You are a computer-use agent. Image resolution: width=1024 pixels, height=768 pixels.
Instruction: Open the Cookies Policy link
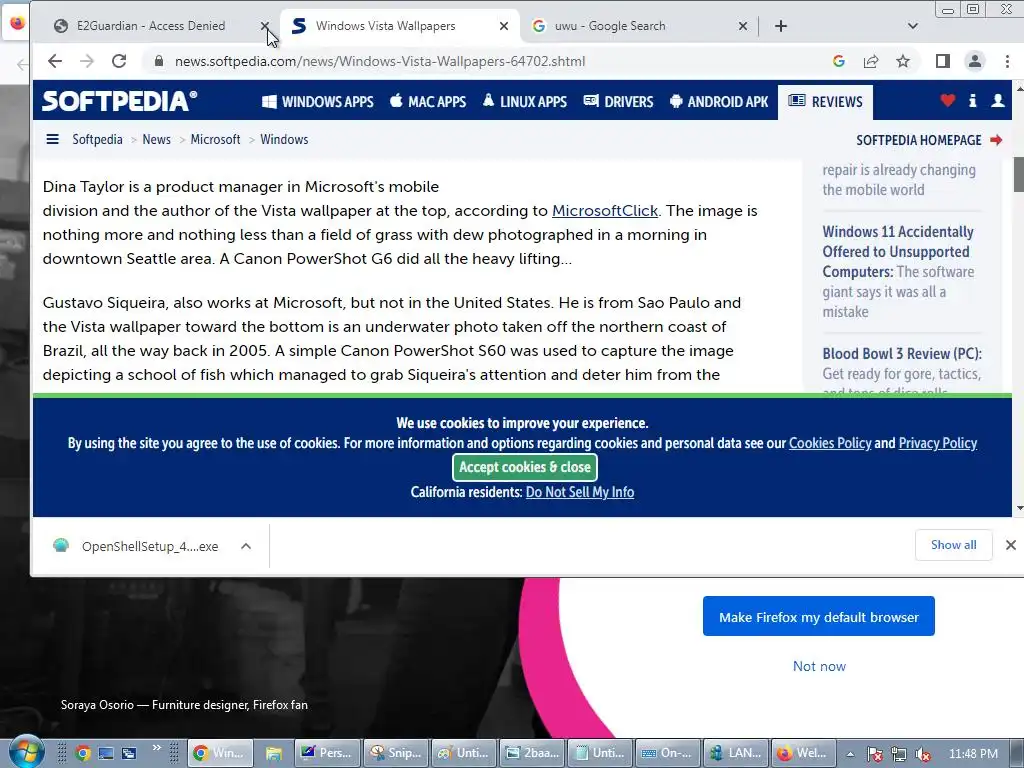point(830,443)
